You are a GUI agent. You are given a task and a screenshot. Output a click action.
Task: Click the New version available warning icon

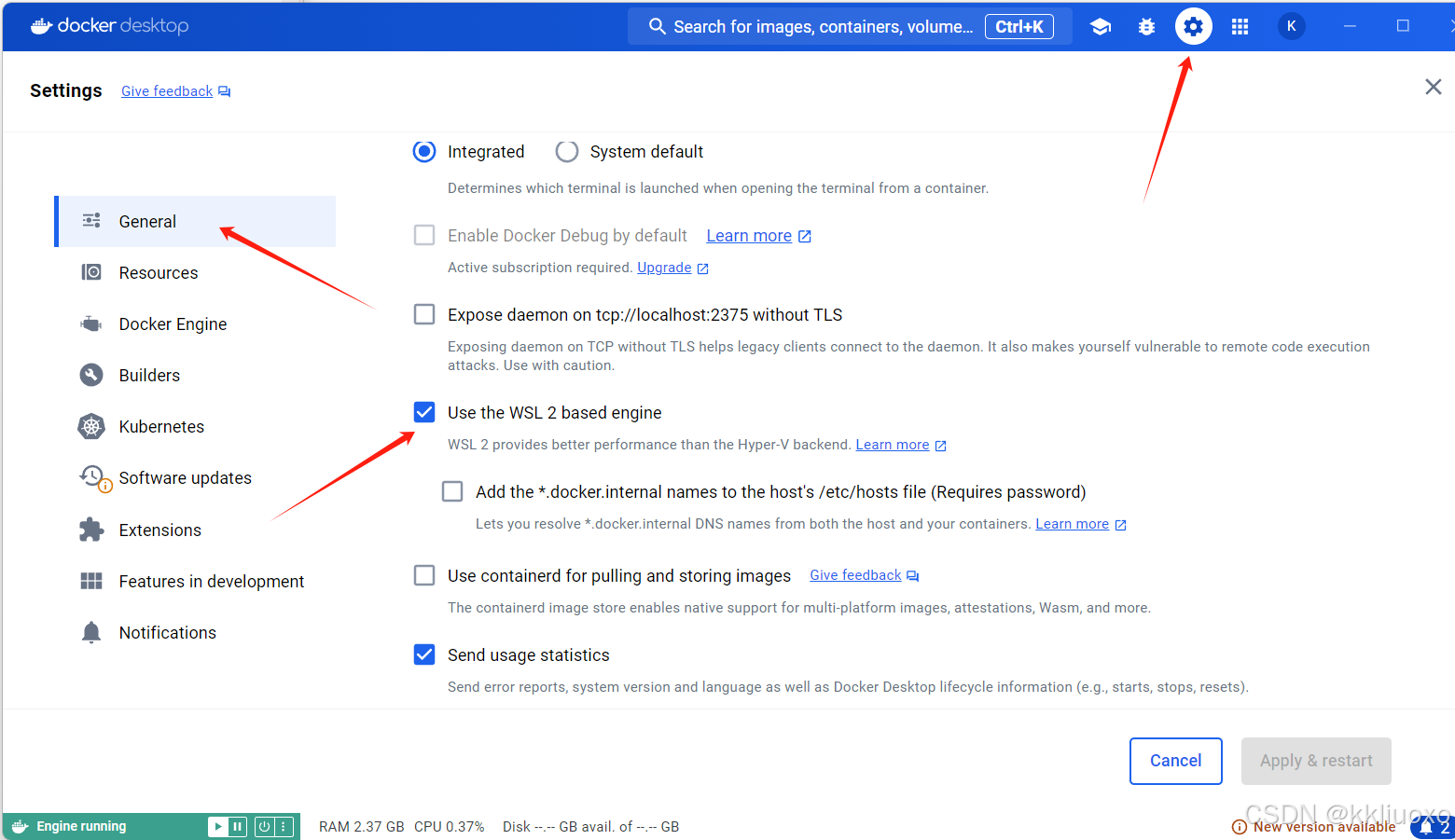click(x=1240, y=827)
